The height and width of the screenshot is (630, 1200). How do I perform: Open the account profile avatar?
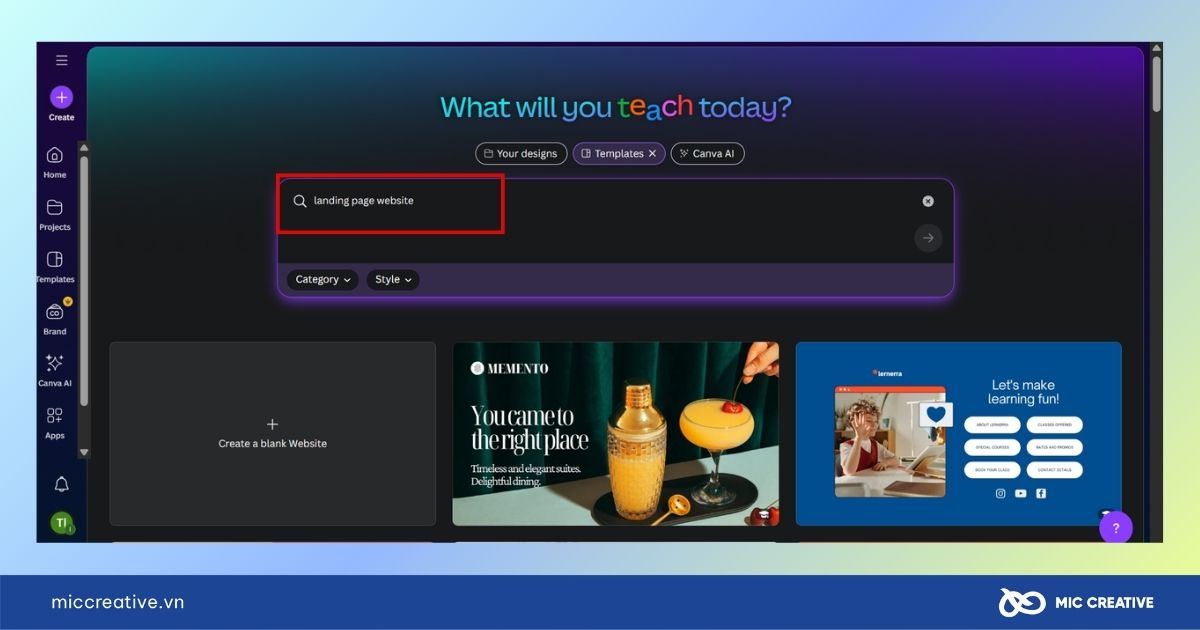click(x=61, y=522)
